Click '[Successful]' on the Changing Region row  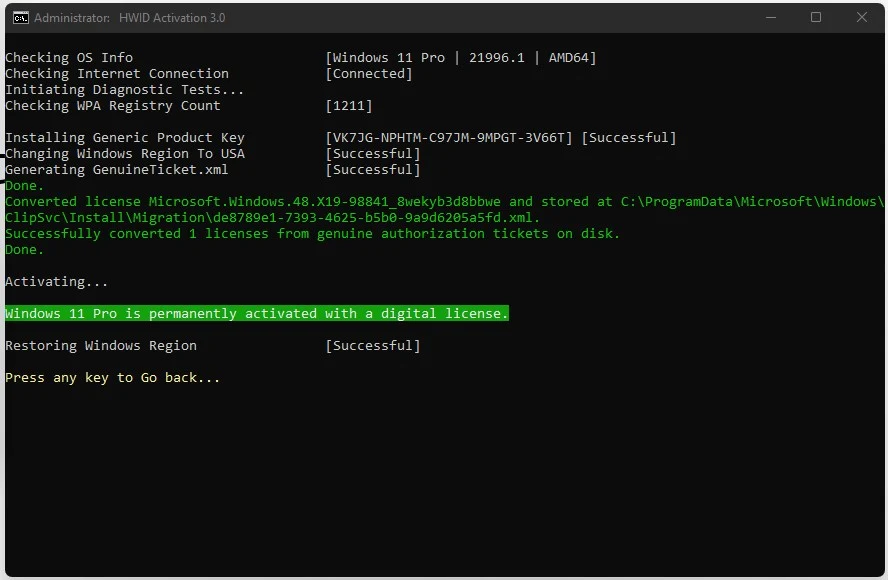(x=373, y=153)
